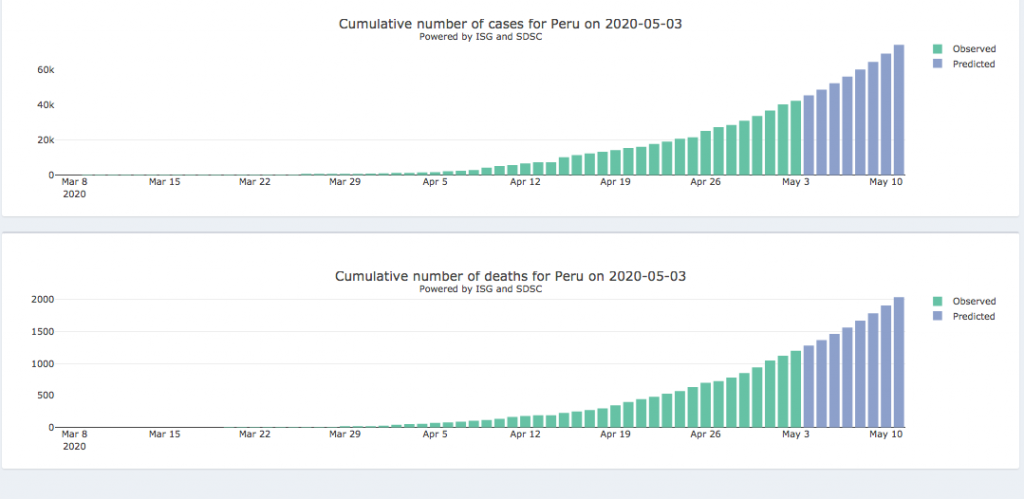The image size is (1024, 499).
Task: Click green Observed swatch in deaths chart legend
Action: (937, 301)
